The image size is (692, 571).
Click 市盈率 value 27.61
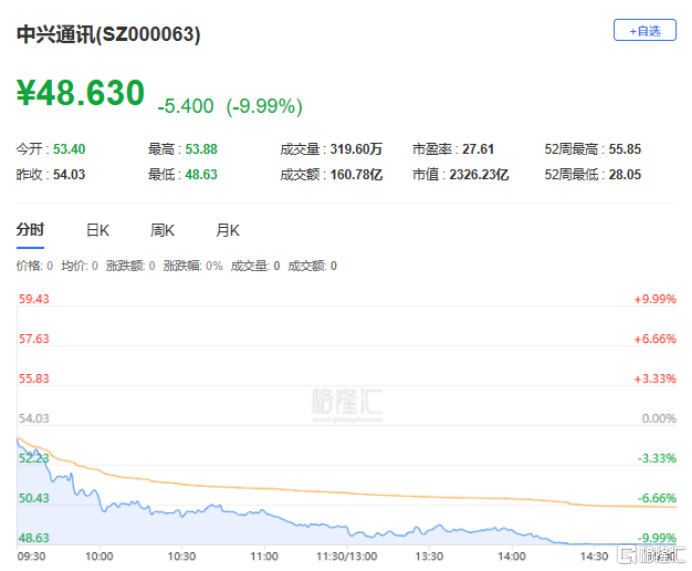pos(478,149)
